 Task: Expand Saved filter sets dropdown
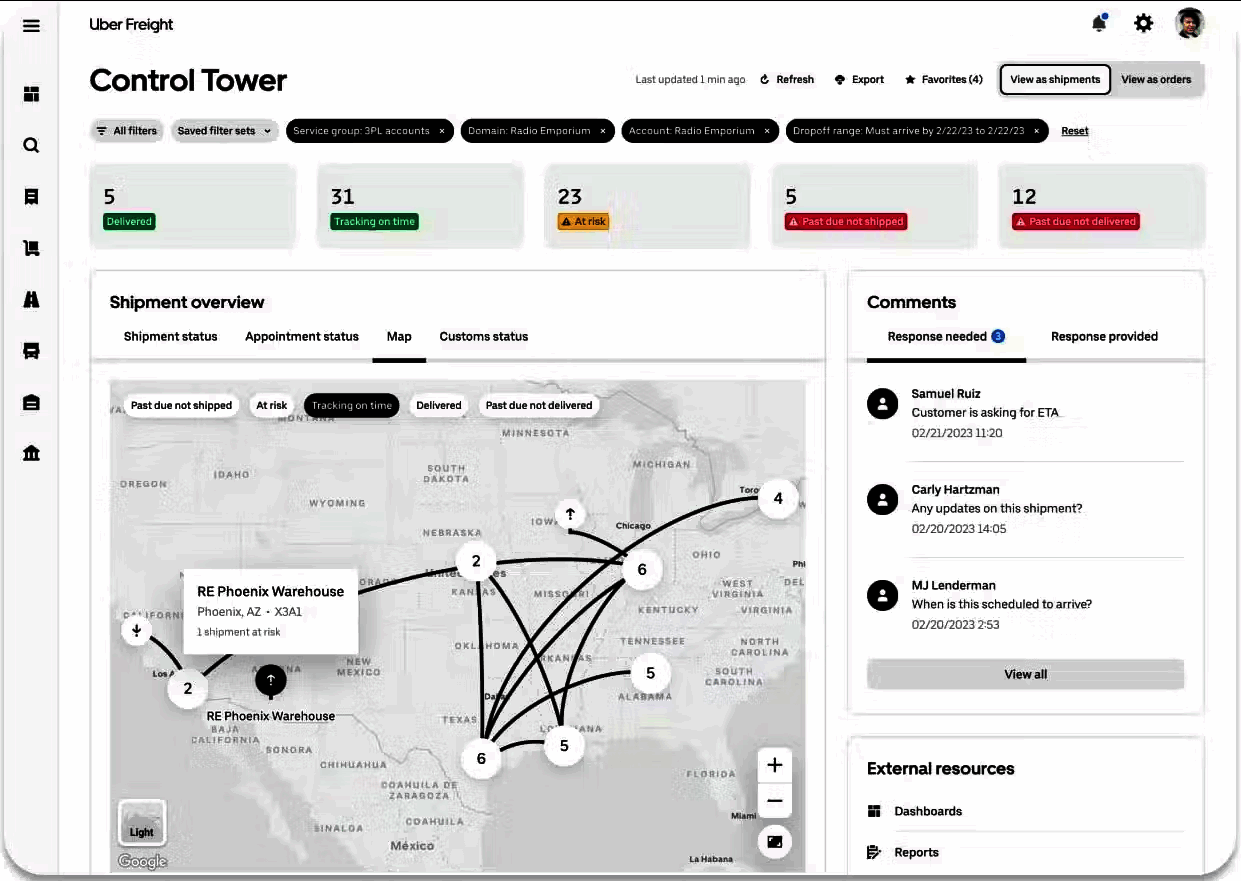(x=225, y=131)
